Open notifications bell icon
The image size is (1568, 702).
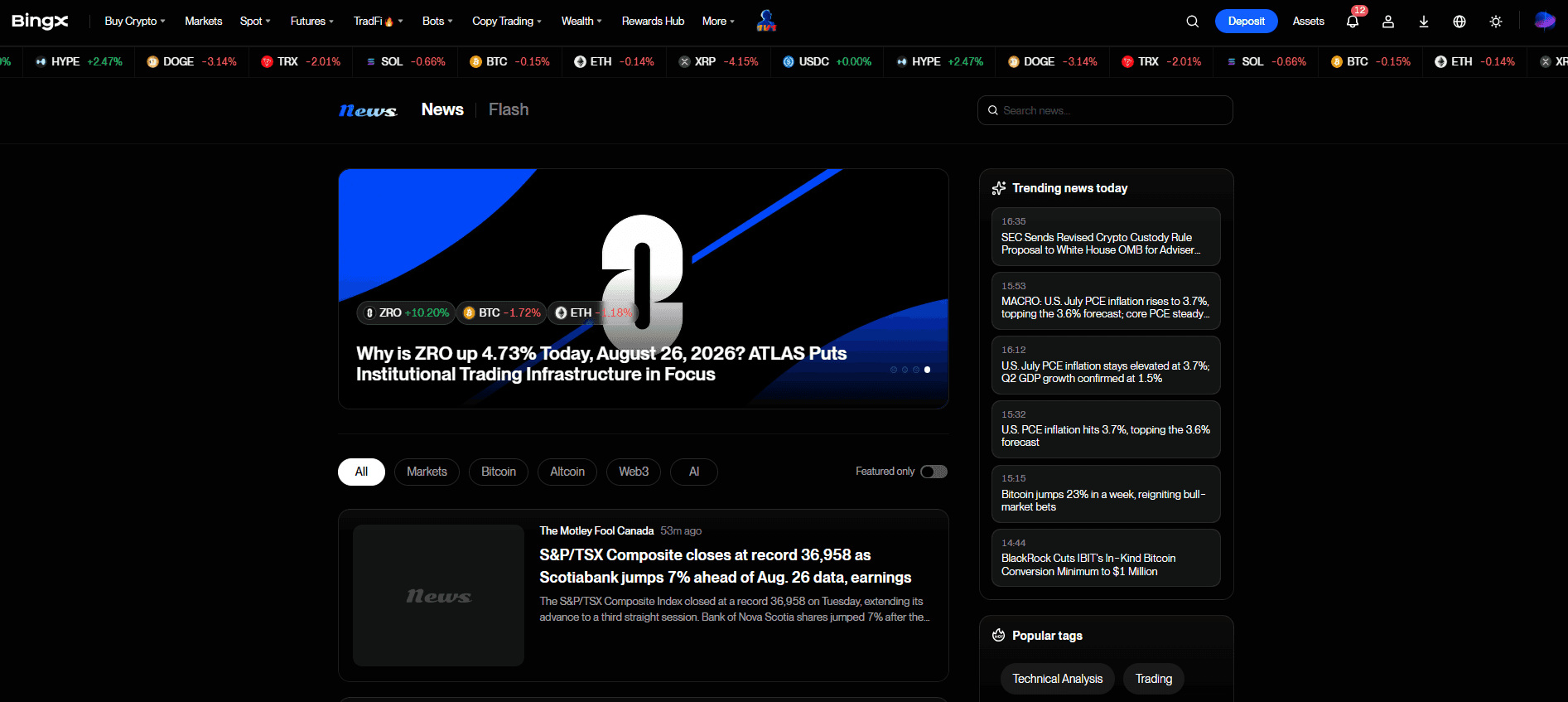[1353, 22]
